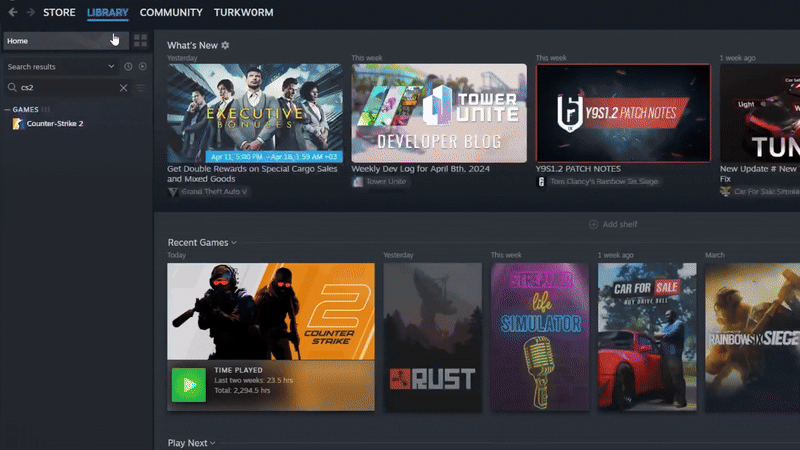Open the STORE tab

pyautogui.click(x=59, y=12)
